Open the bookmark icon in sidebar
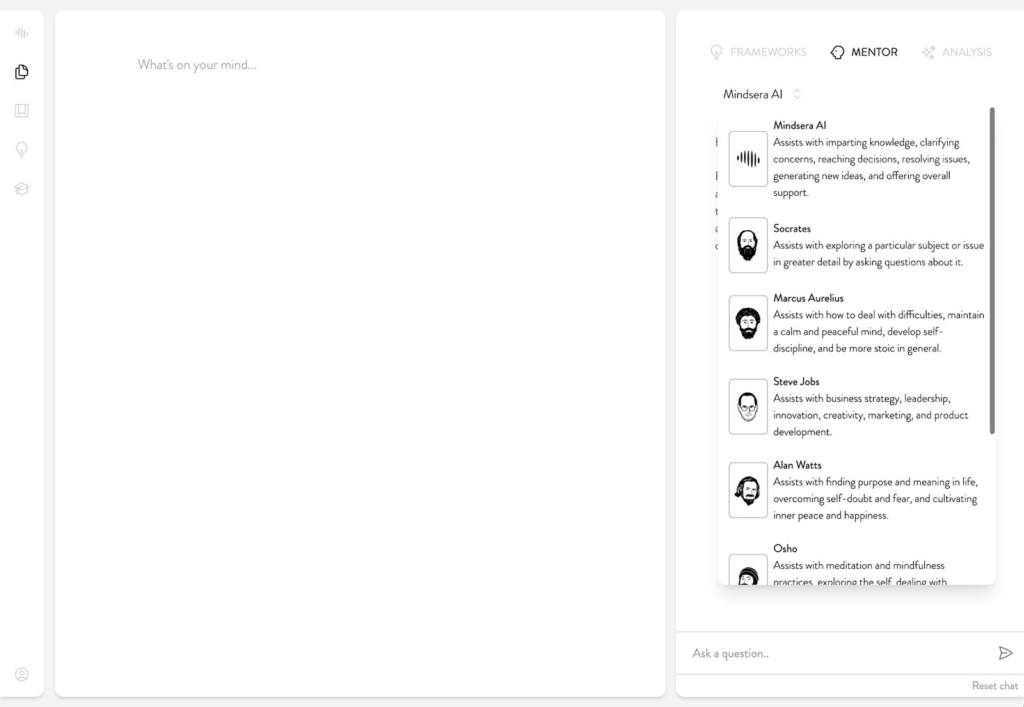This screenshot has height=707, width=1024. 22,110
